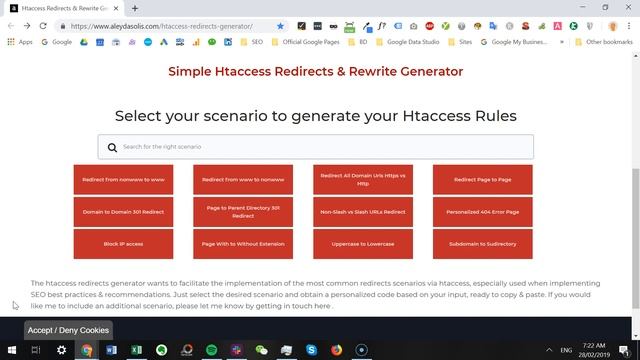Open the Chrome three-dot menu
This screenshot has width=640, height=360.
(x=629, y=26)
